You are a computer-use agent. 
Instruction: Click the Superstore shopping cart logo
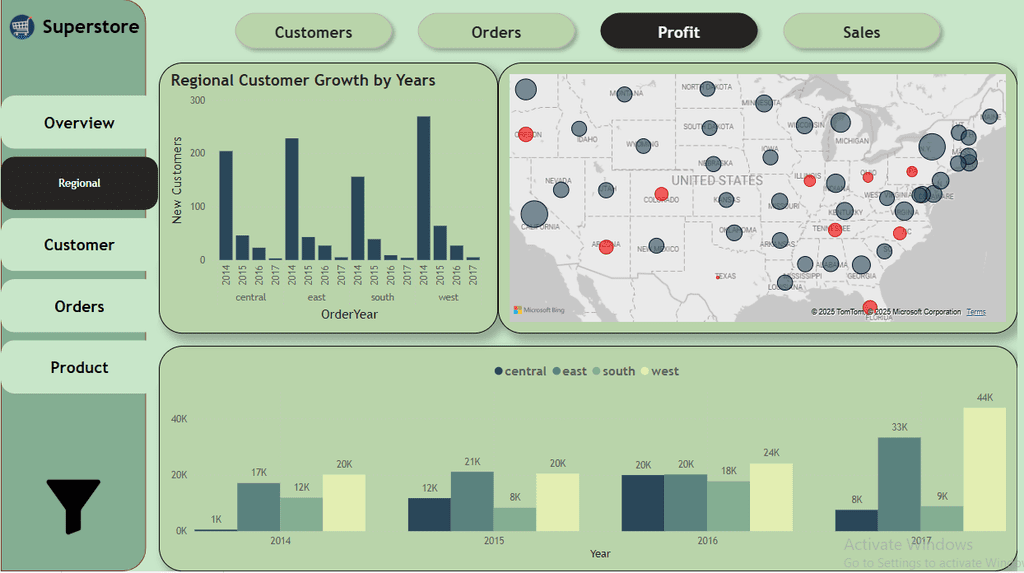(x=22, y=27)
